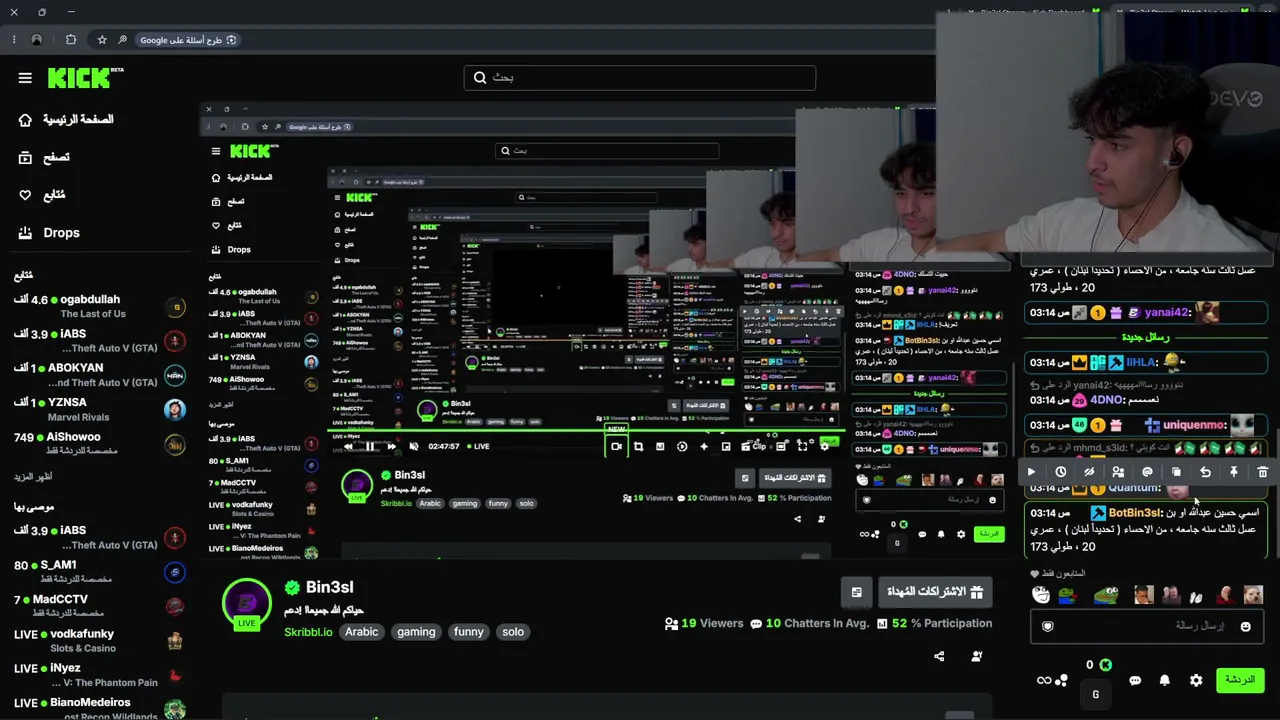Insert the troll face emote from the quick emote row
Image resolution: width=1280 pixels, height=720 pixels.
tap(1041, 596)
